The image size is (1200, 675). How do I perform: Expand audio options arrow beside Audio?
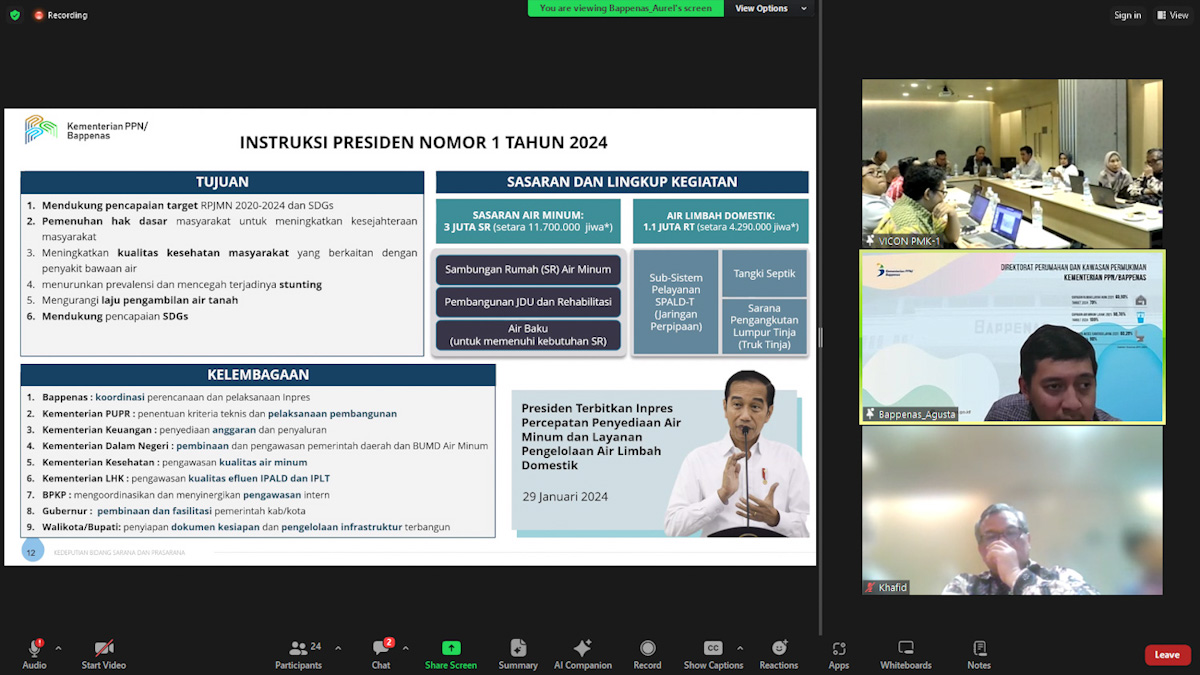(x=58, y=648)
